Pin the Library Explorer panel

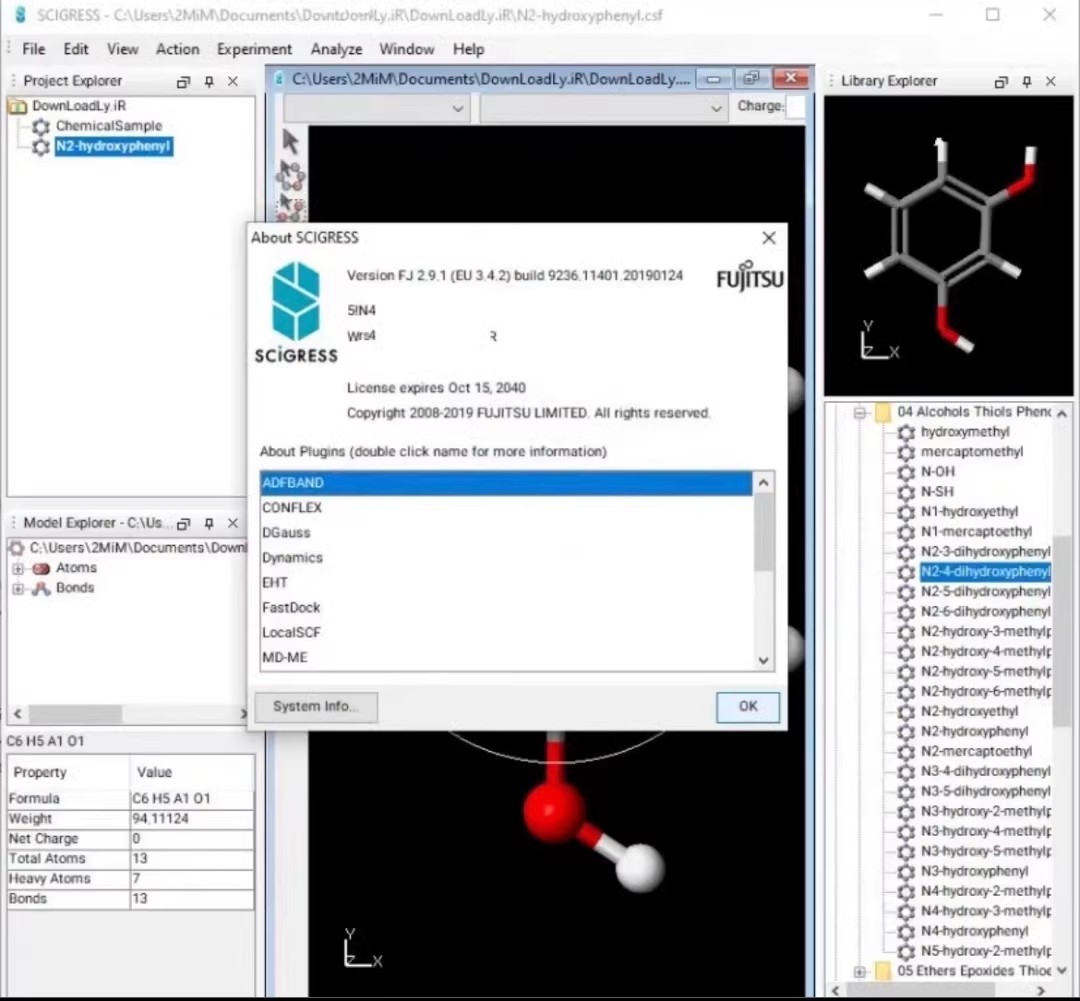tap(1026, 81)
